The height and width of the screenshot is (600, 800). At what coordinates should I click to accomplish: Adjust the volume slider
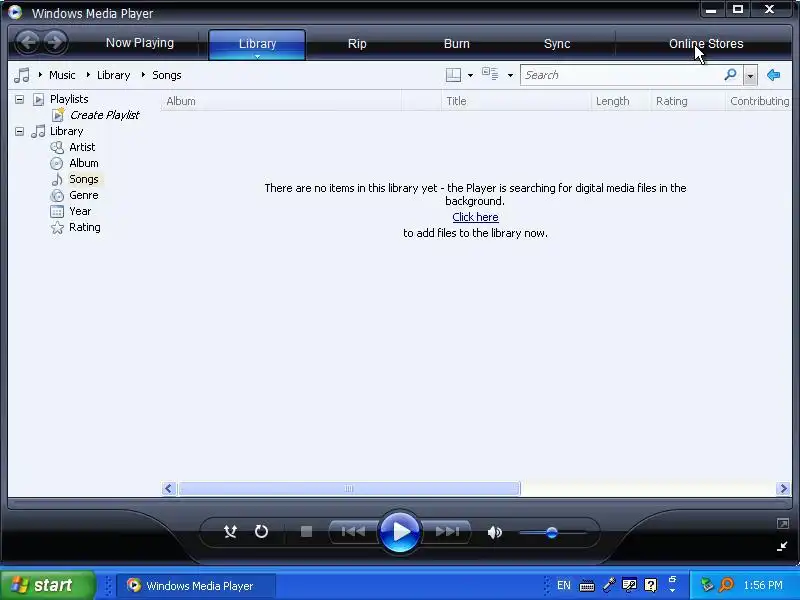(x=552, y=533)
